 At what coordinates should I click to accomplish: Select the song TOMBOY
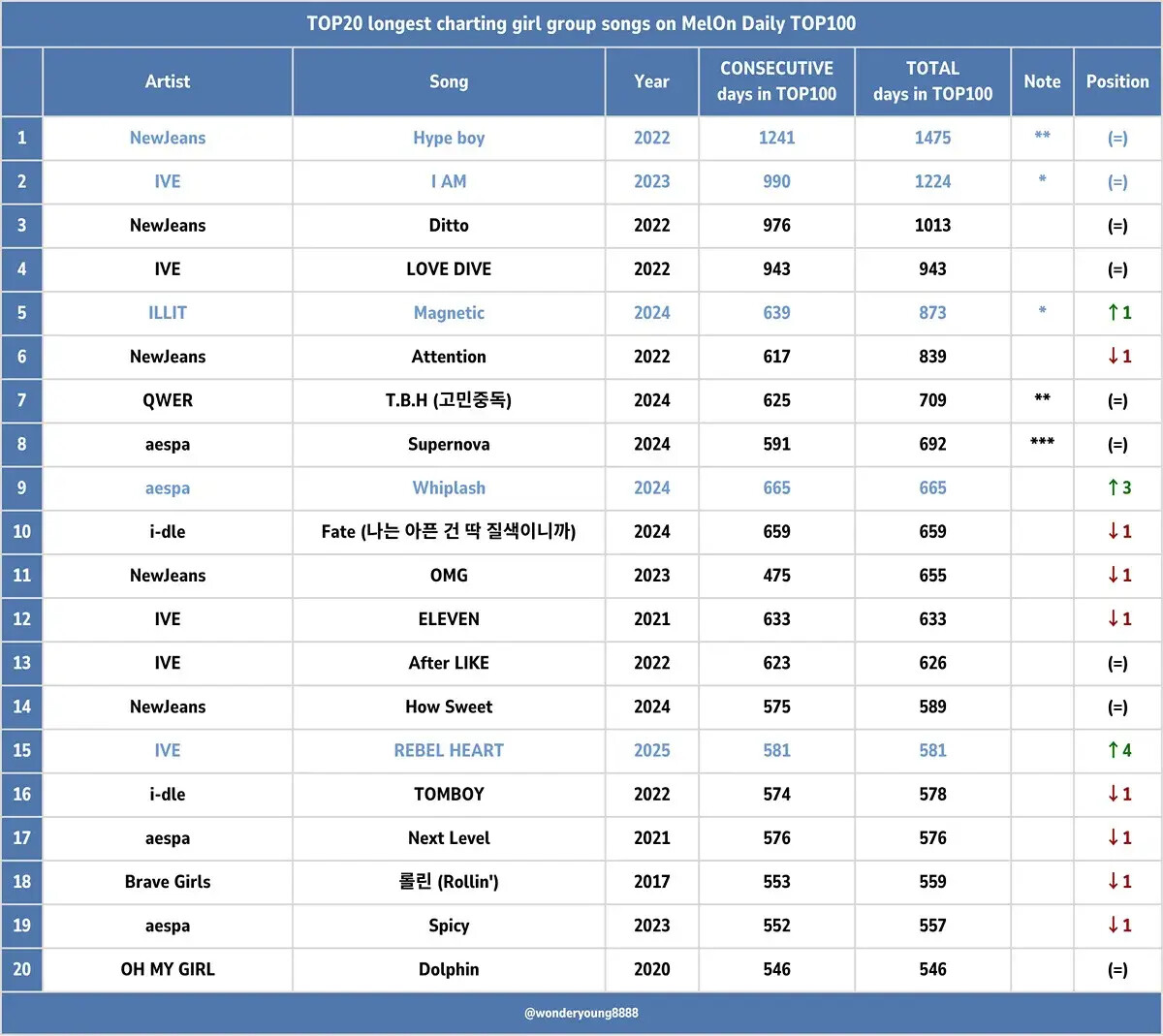coord(449,794)
